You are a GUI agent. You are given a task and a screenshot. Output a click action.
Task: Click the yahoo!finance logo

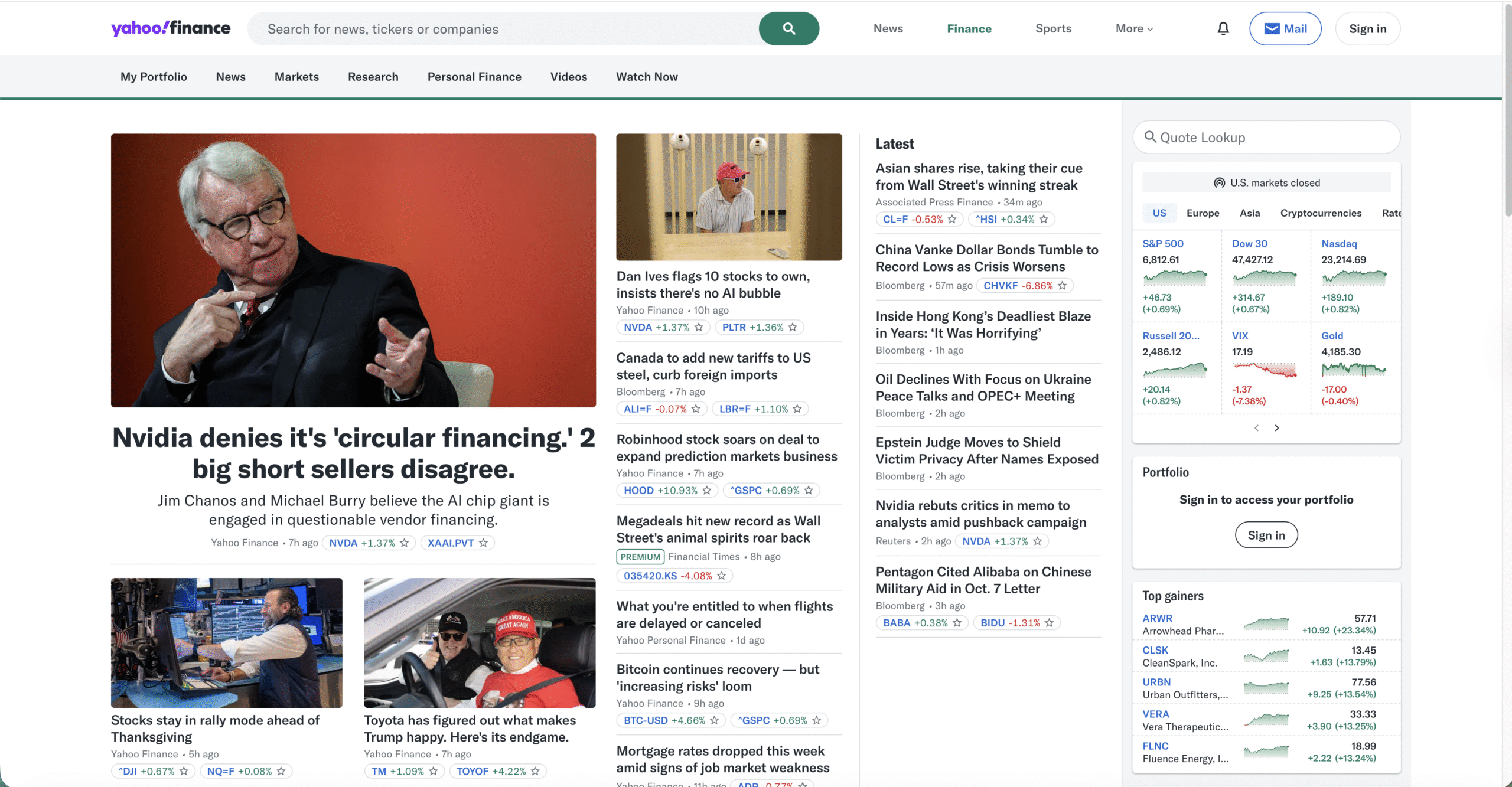click(171, 28)
